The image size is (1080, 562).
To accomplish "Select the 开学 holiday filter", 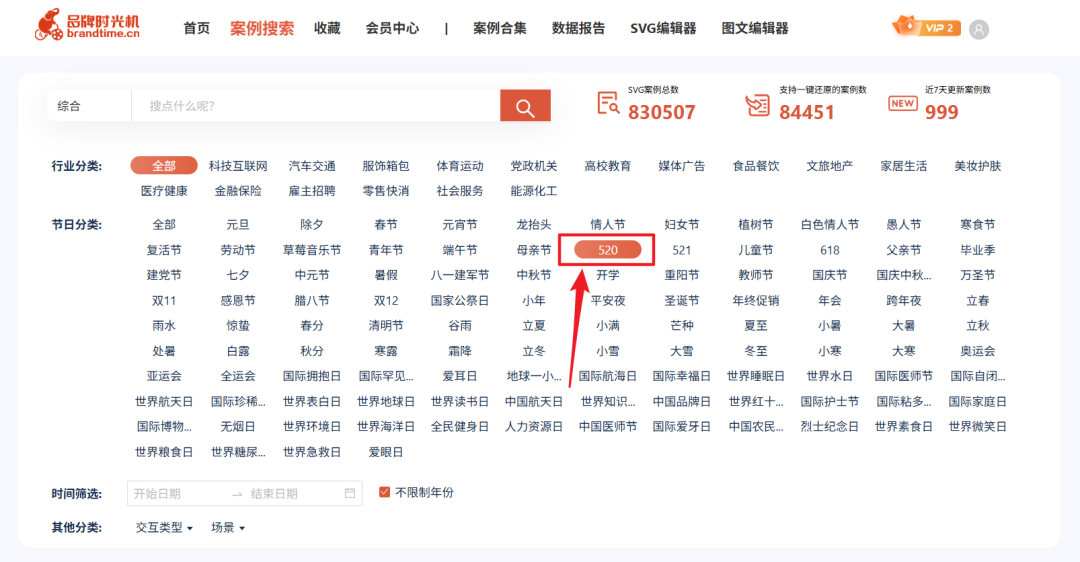I will tap(608, 275).
